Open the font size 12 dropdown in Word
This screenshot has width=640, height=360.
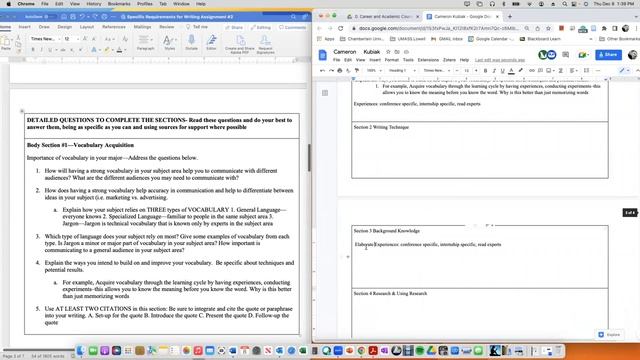[71, 39]
